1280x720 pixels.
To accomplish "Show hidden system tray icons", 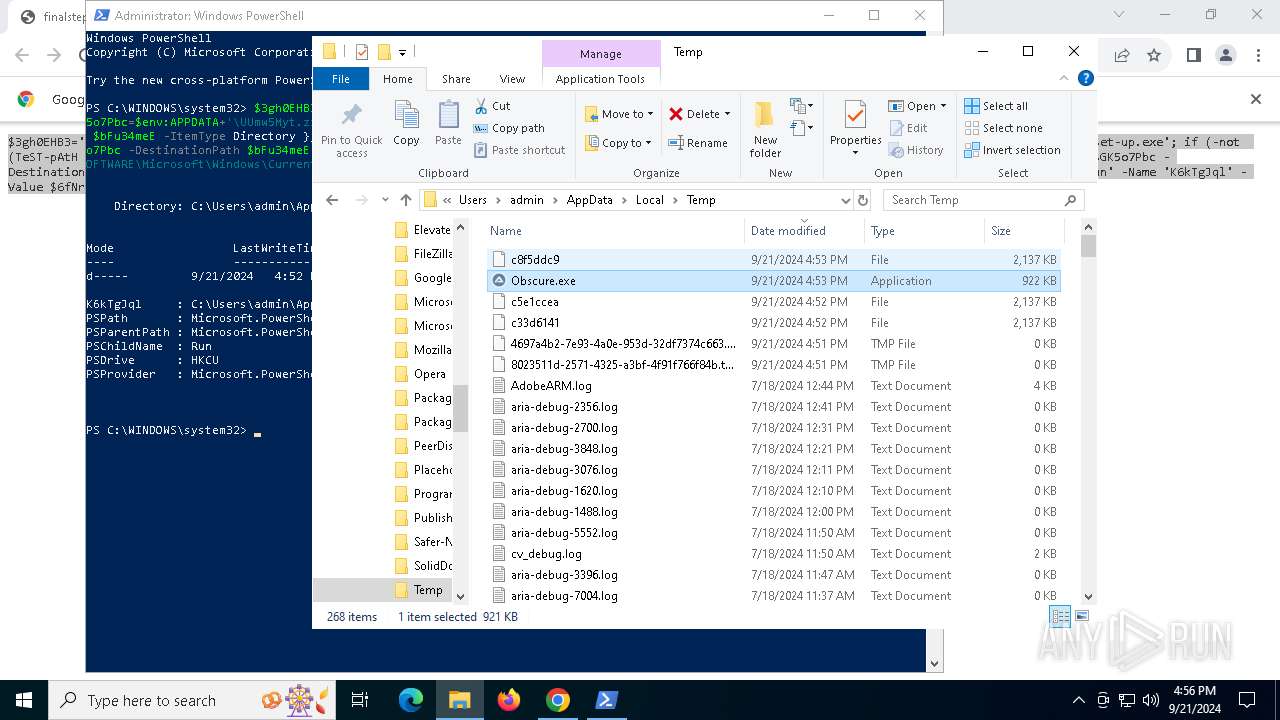I will click(1077, 700).
